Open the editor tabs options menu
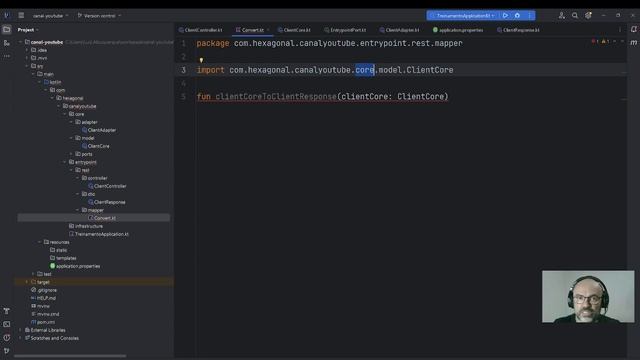 (620, 30)
